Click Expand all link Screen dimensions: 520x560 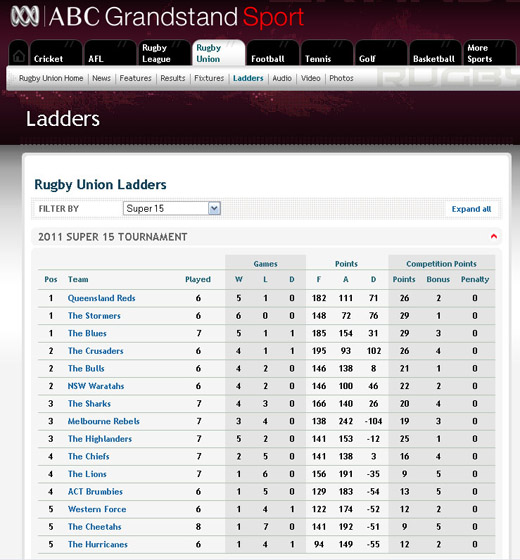tap(471, 209)
